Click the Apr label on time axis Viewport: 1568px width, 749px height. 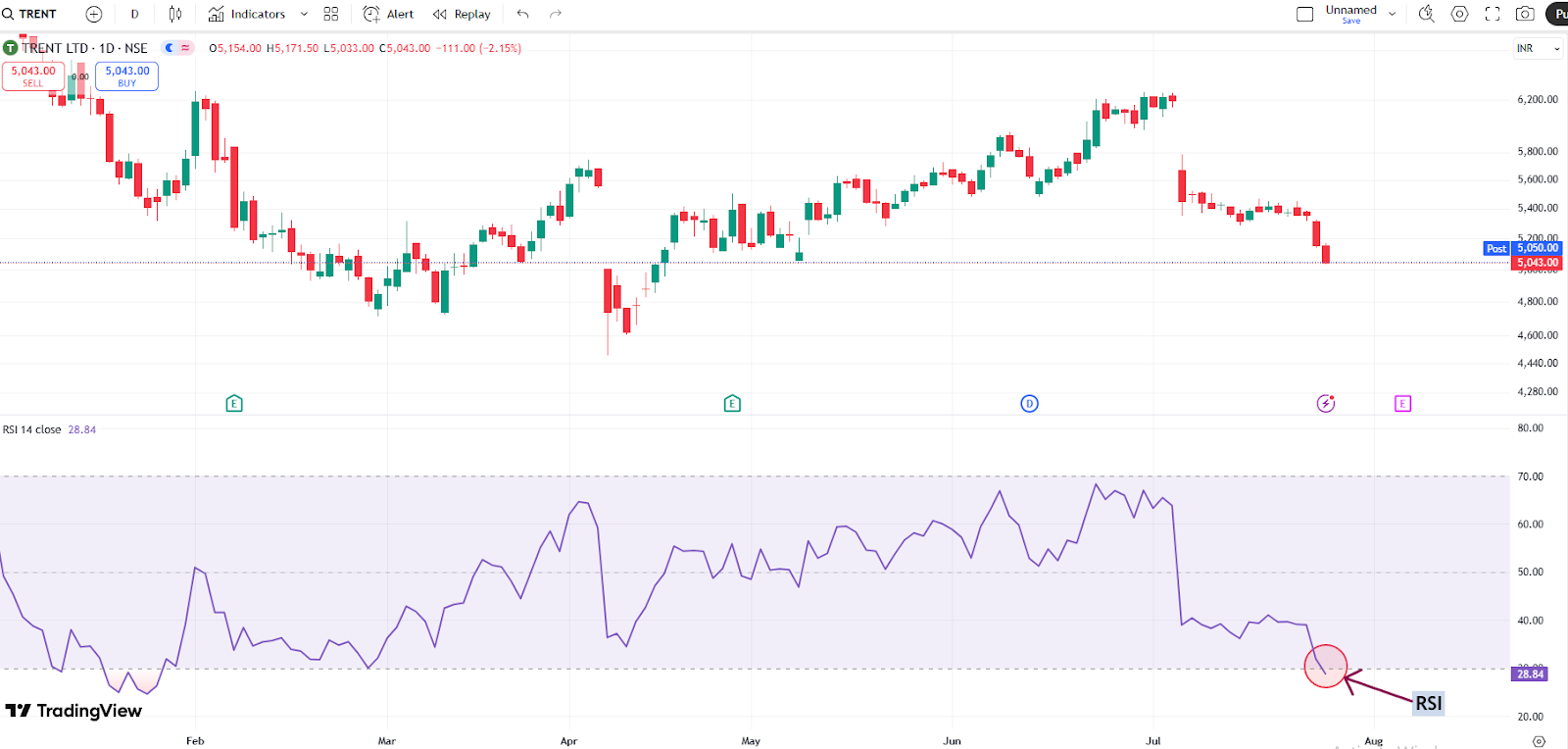[569, 741]
